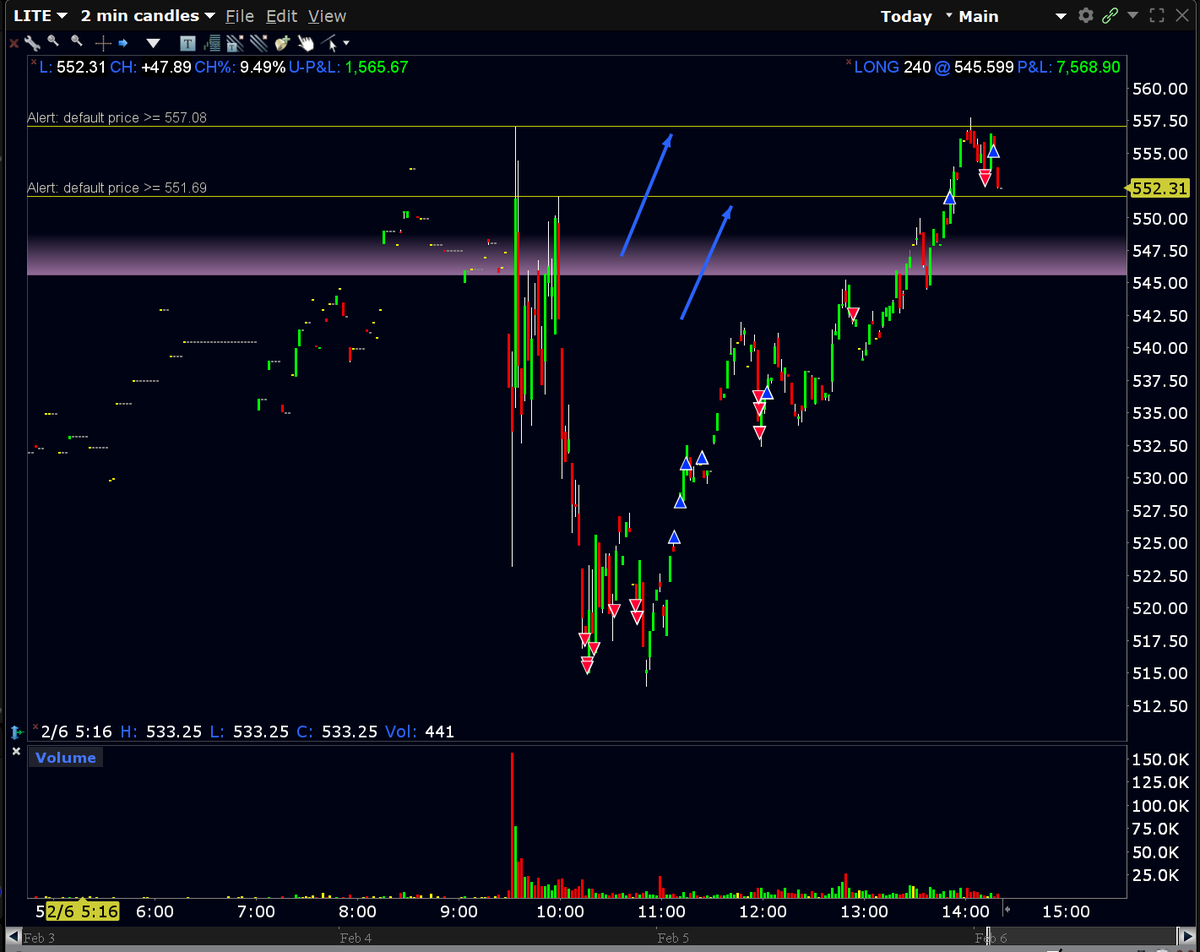
Task: Toggle the green symbol link chain
Action: 1109,16
